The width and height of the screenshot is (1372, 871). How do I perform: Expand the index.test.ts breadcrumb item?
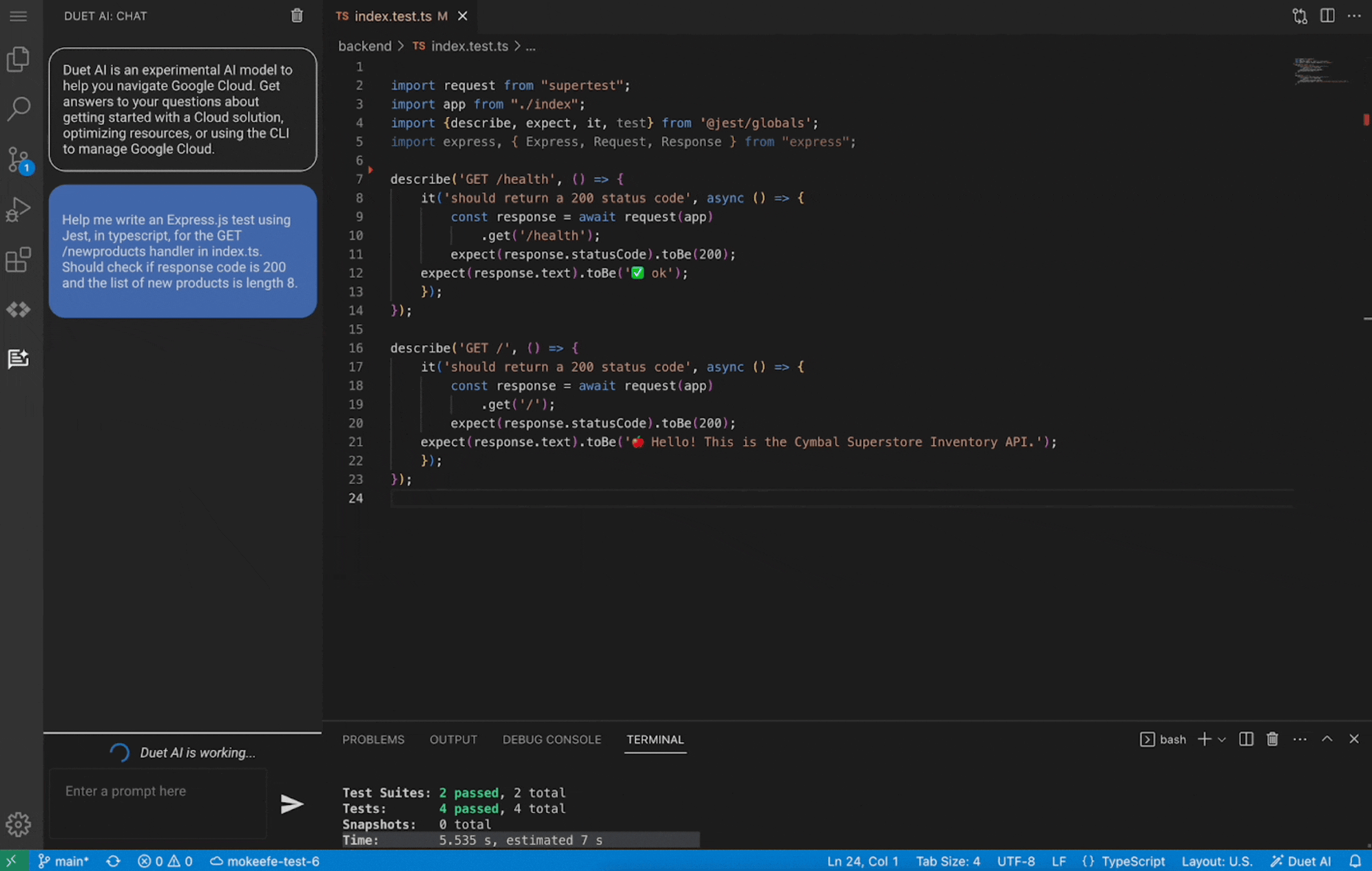click(x=468, y=46)
